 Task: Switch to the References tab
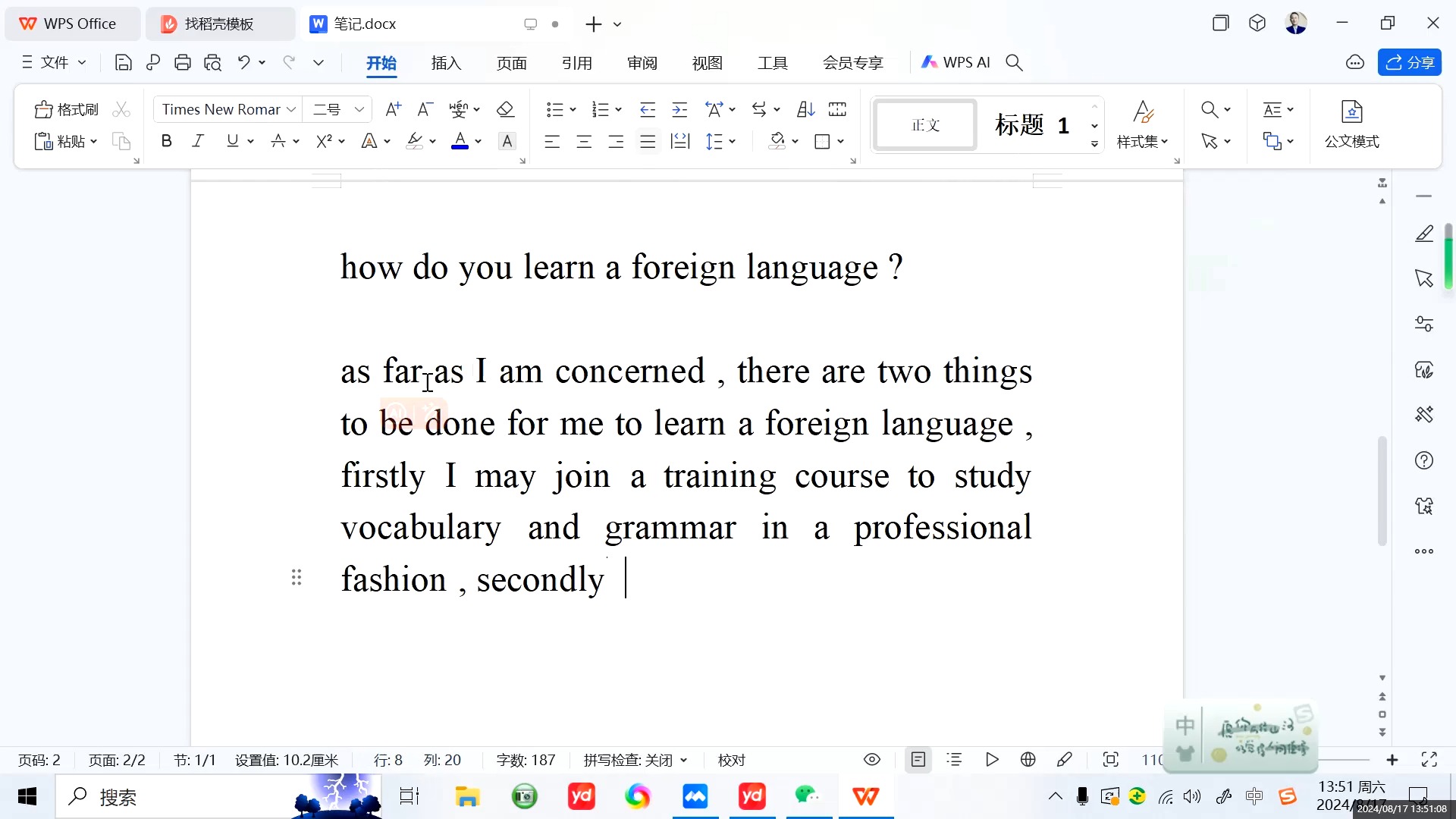pyautogui.click(x=576, y=63)
